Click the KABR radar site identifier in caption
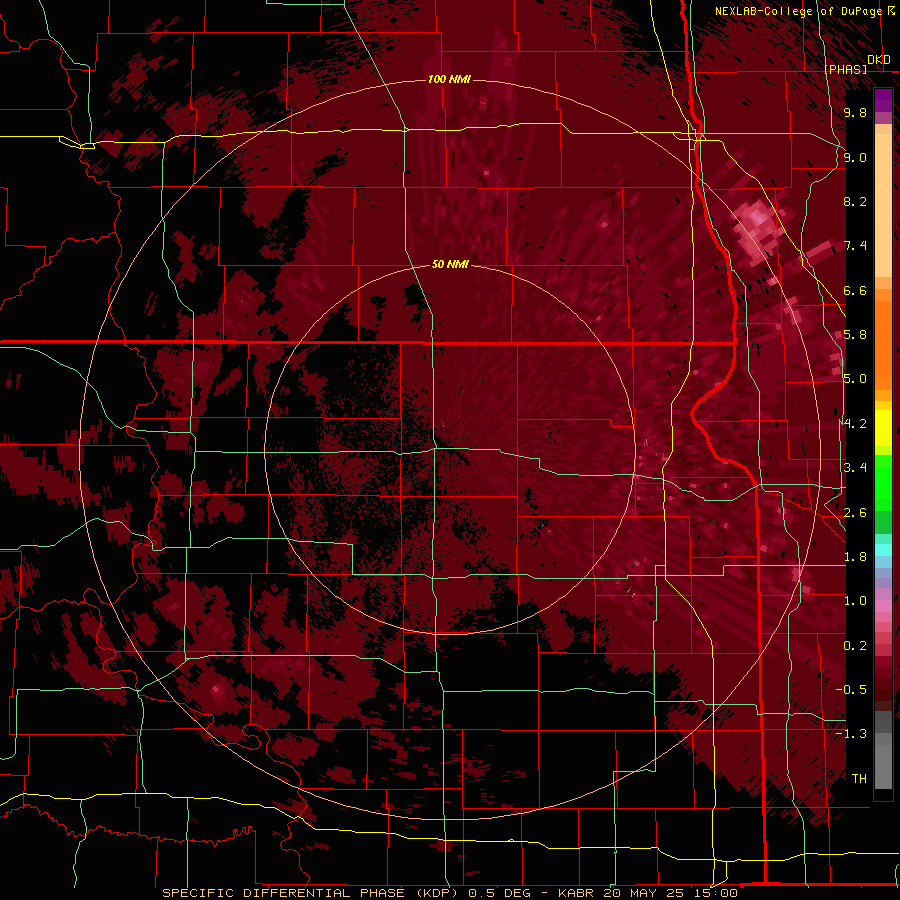This screenshot has width=900, height=900. [577, 893]
